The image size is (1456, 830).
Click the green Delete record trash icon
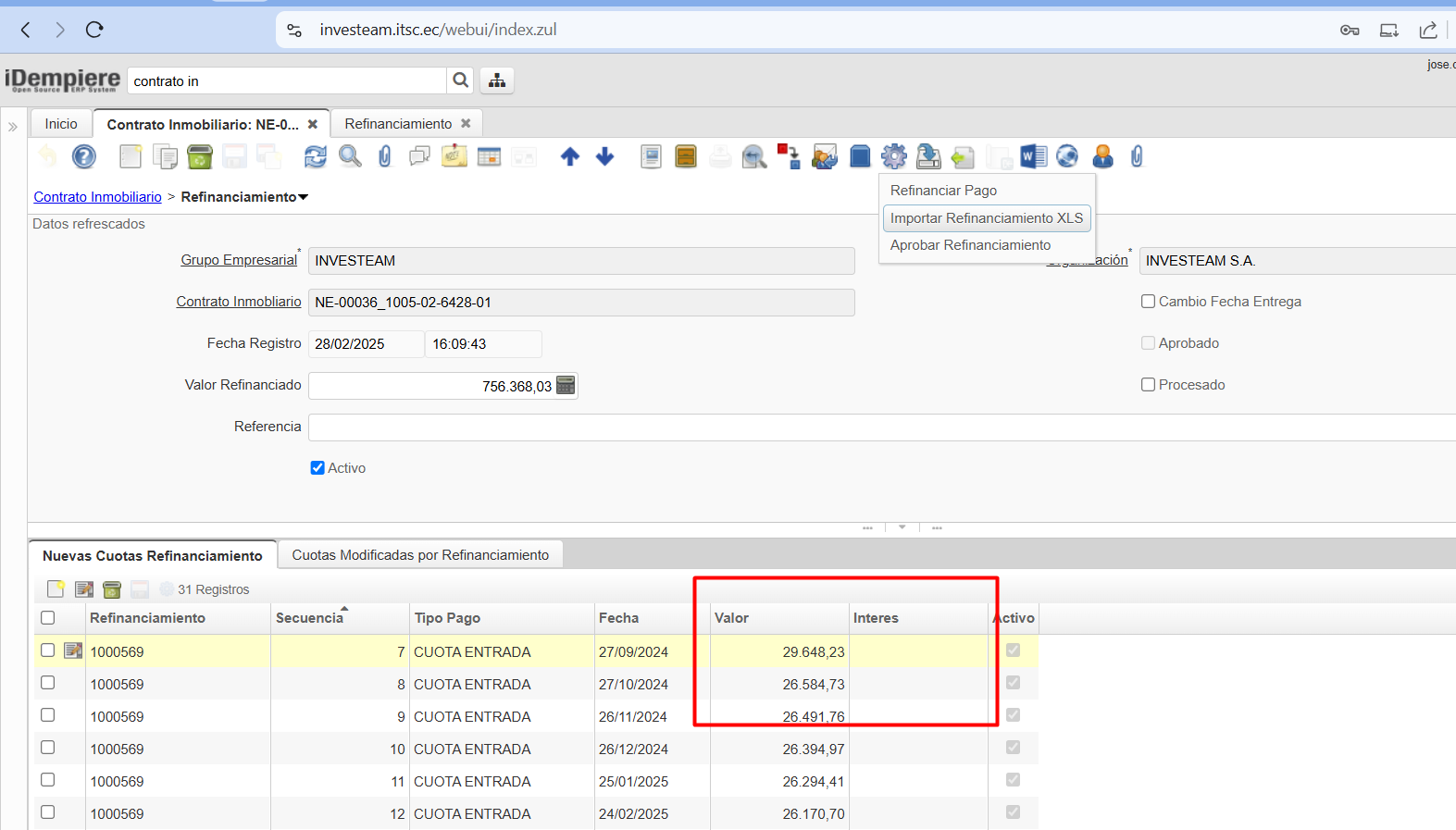pos(200,157)
